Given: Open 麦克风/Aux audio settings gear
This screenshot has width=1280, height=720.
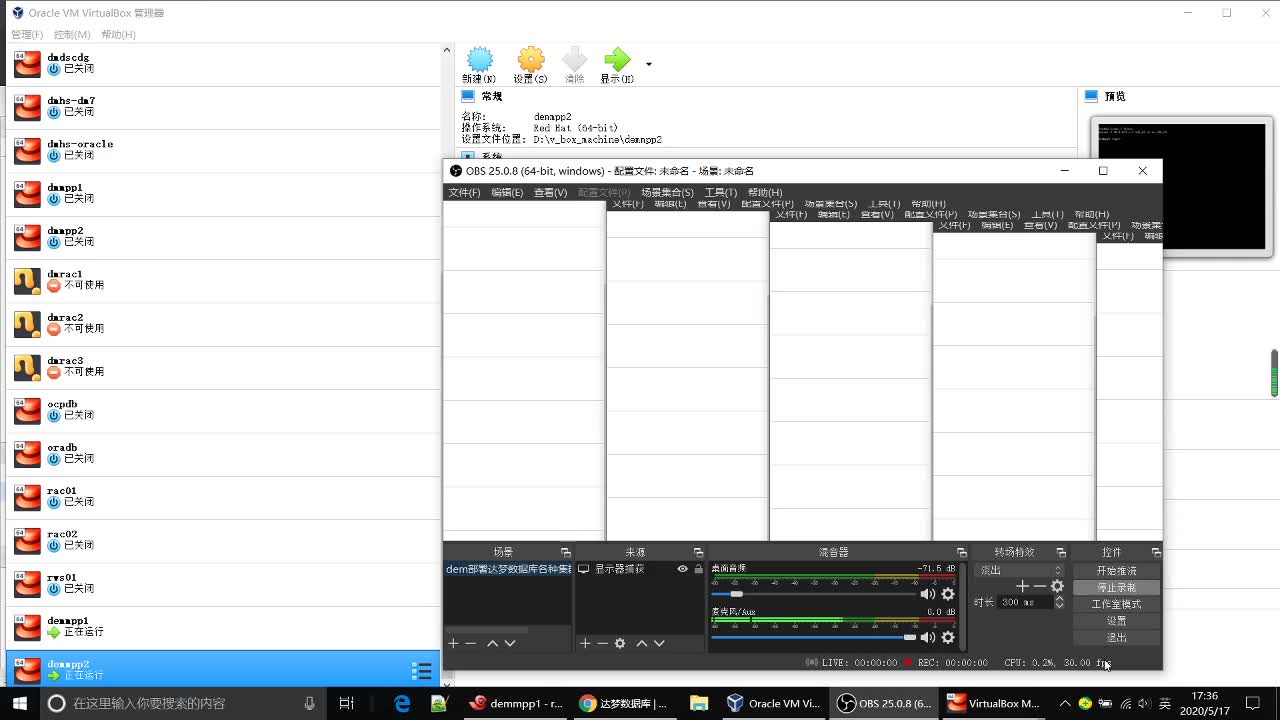Looking at the screenshot, I should [948, 637].
